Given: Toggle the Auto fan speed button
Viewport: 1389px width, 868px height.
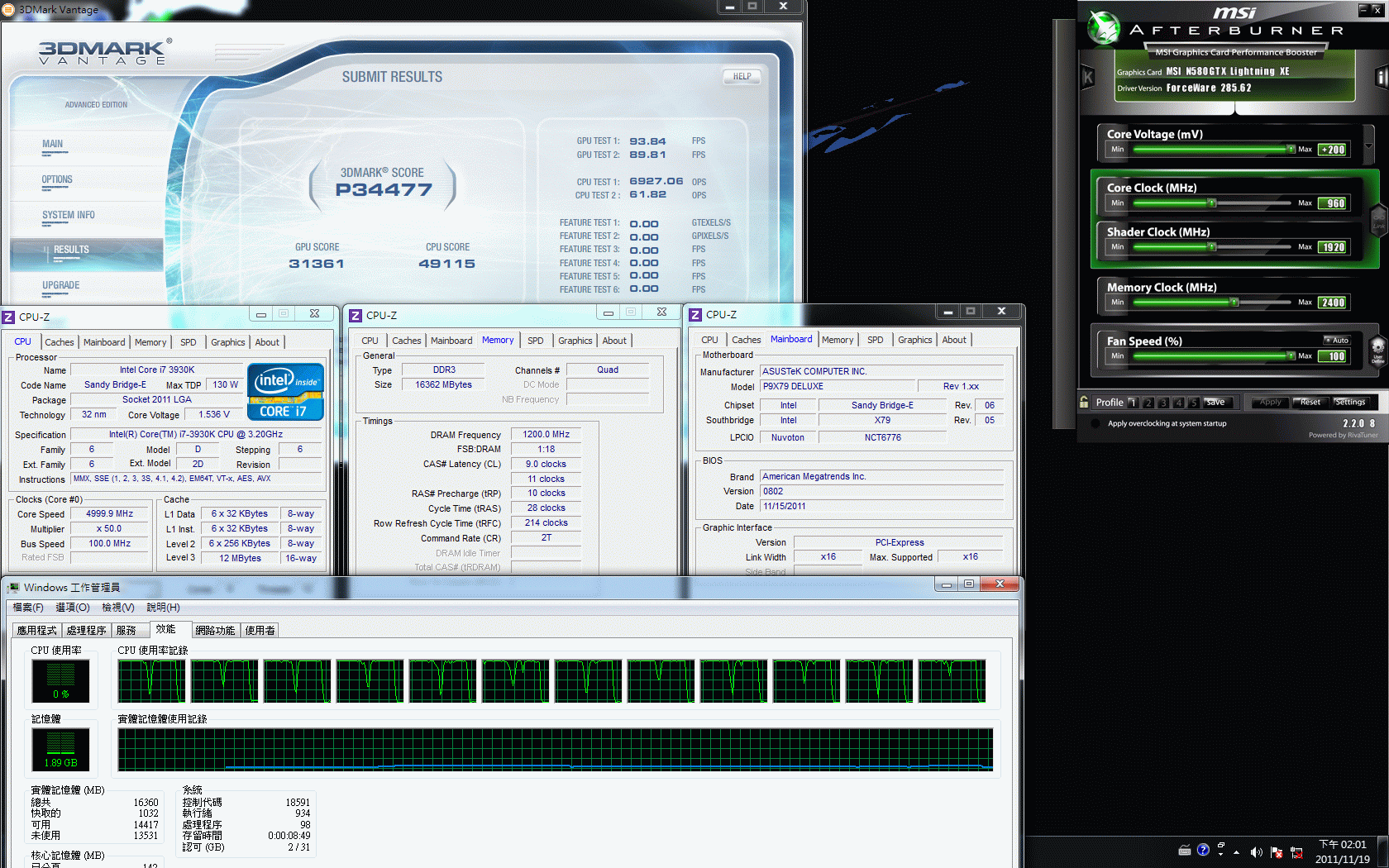Looking at the screenshot, I should pos(1337,341).
